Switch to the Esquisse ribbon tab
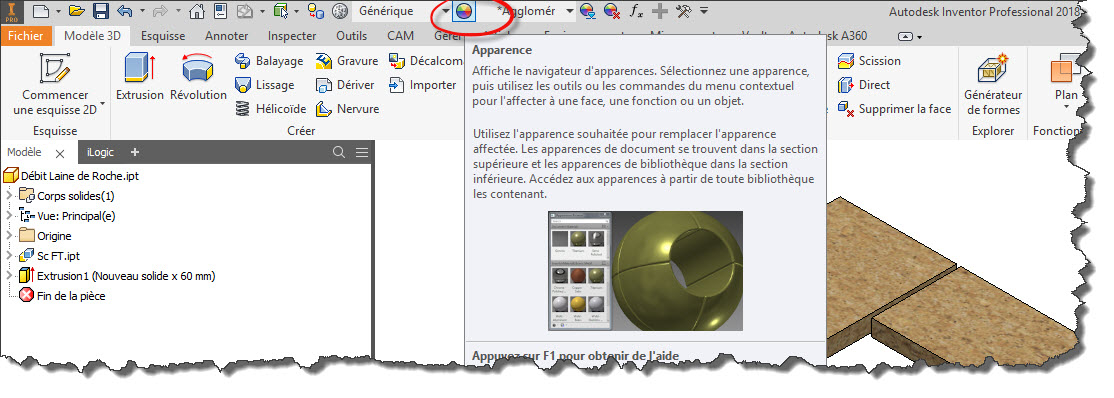Image resolution: width=1114 pixels, height=398 pixels. (163, 36)
